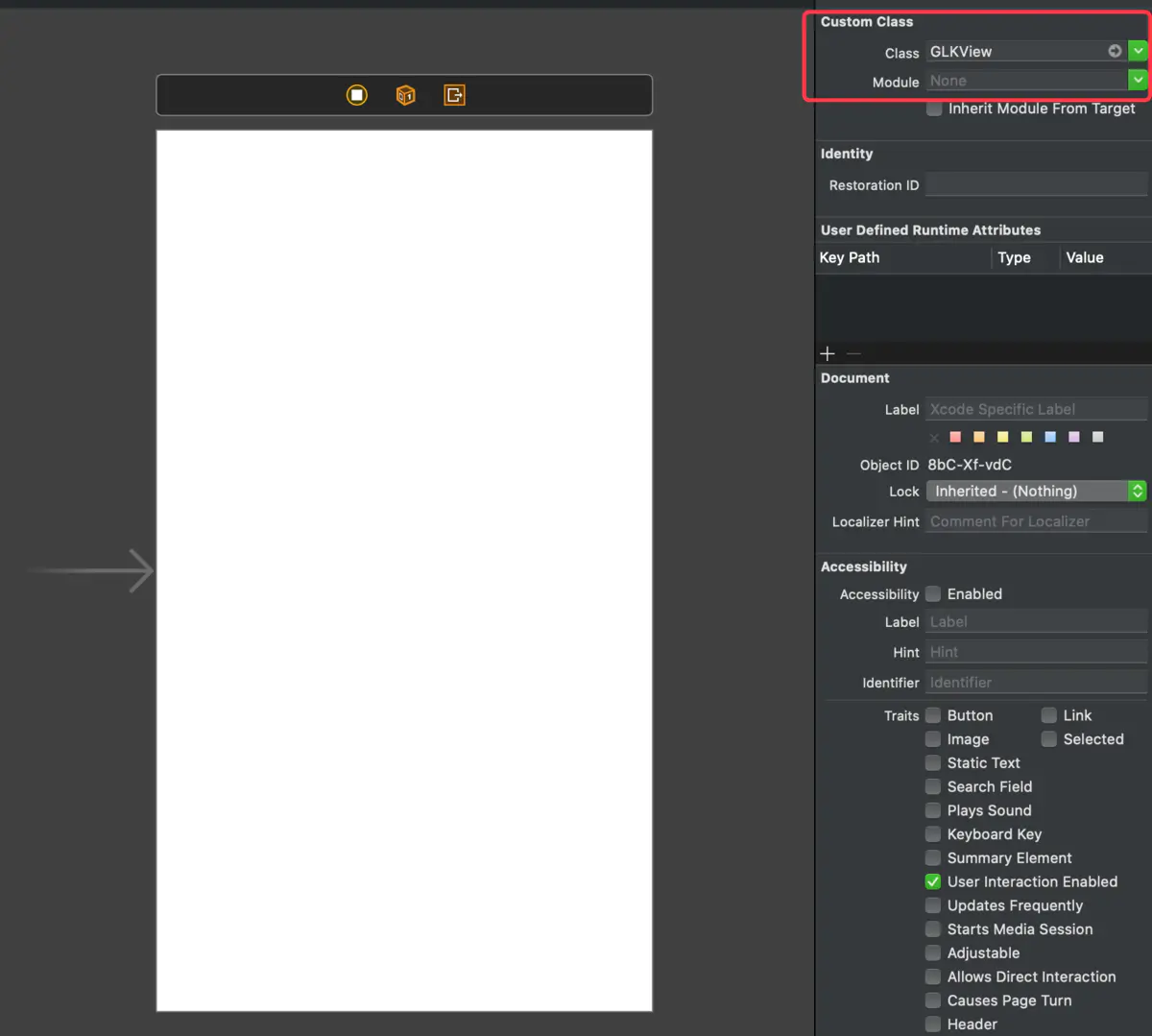Check the Button trait
Image resolution: width=1152 pixels, height=1036 pixels.
coord(933,715)
